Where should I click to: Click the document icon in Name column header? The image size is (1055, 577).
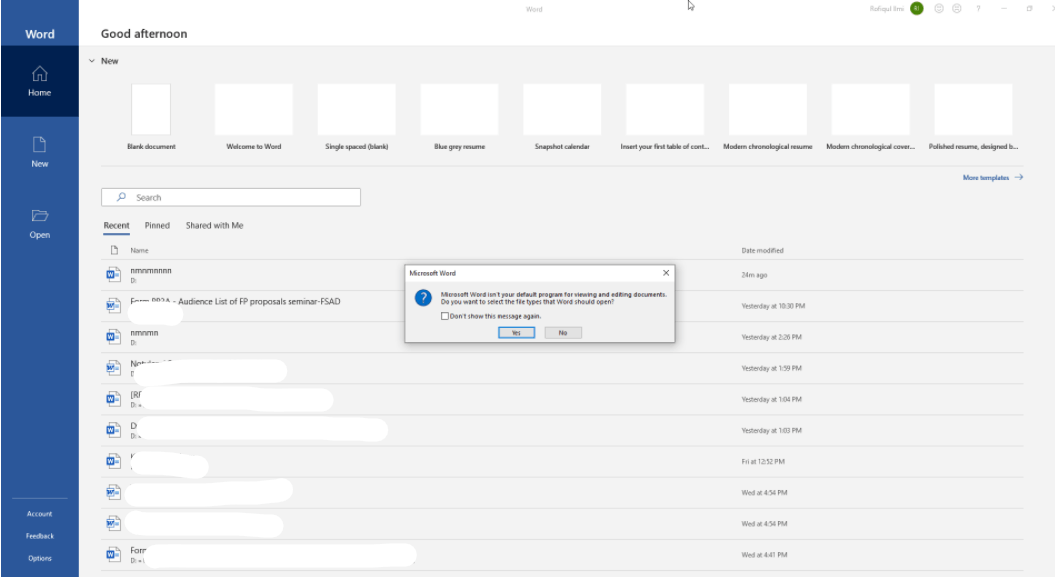click(x=114, y=250)
